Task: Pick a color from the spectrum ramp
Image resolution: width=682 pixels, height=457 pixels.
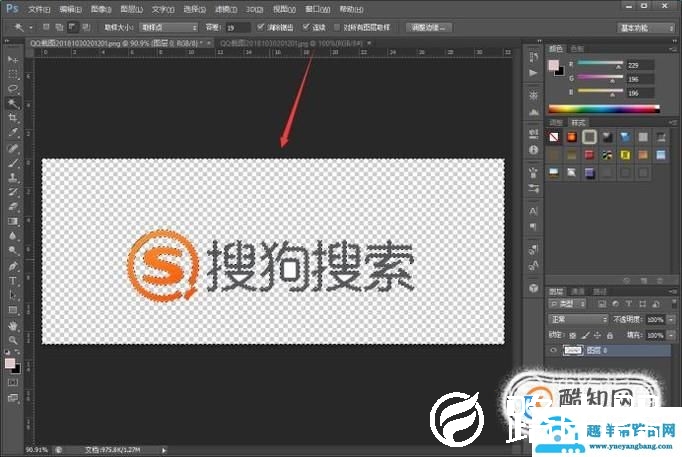Action: pos(604,109)
